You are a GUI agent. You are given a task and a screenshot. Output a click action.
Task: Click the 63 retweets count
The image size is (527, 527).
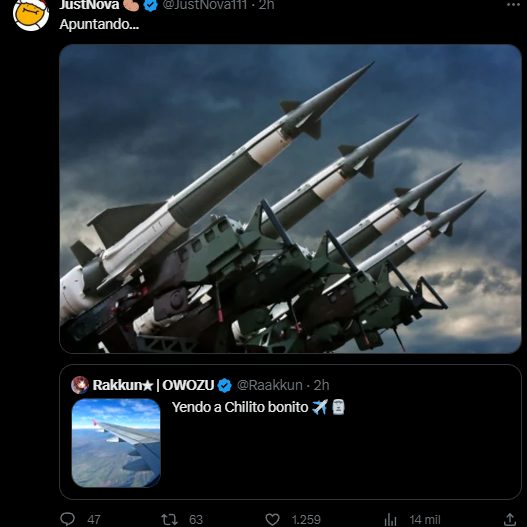tap(196, 520)
